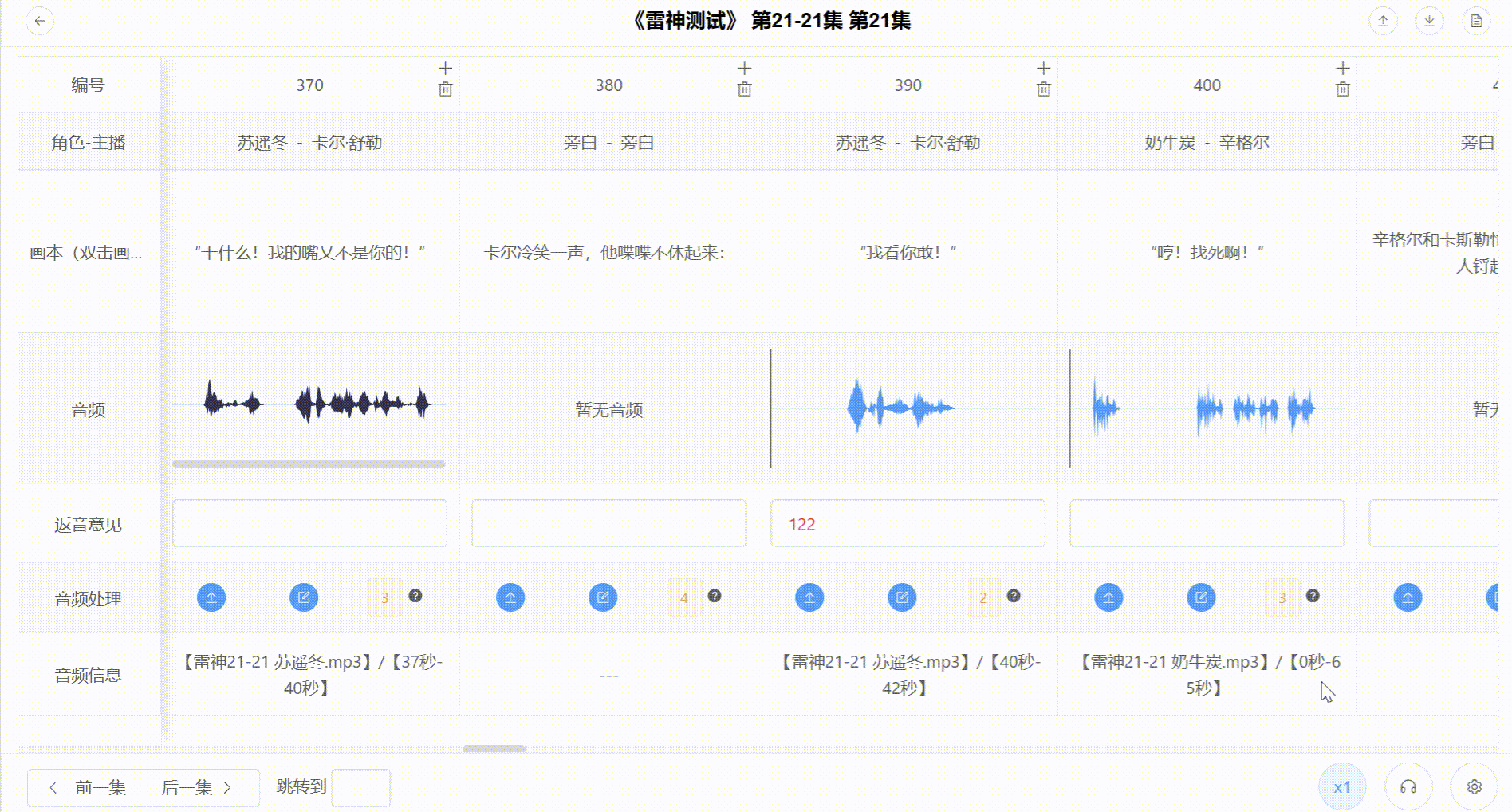Add a column after entry 370
The image size is (1512, 812).
coord(446,69)
